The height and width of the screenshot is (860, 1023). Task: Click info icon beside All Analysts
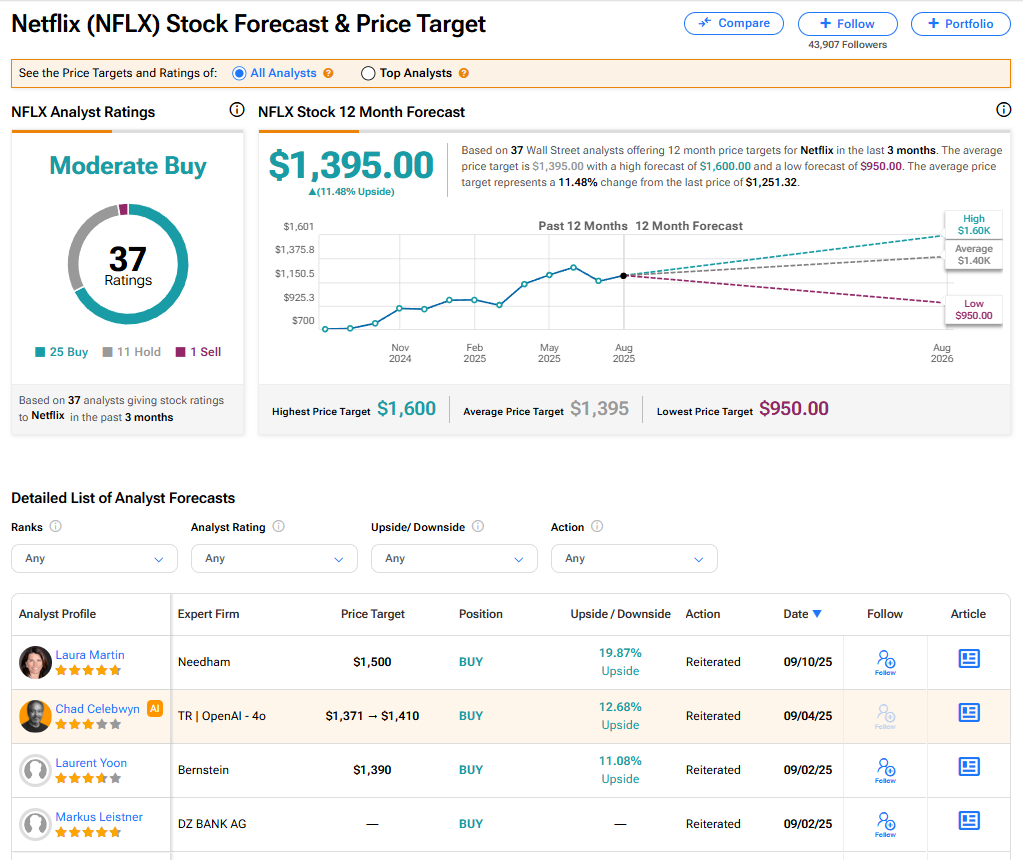(328, 73)
